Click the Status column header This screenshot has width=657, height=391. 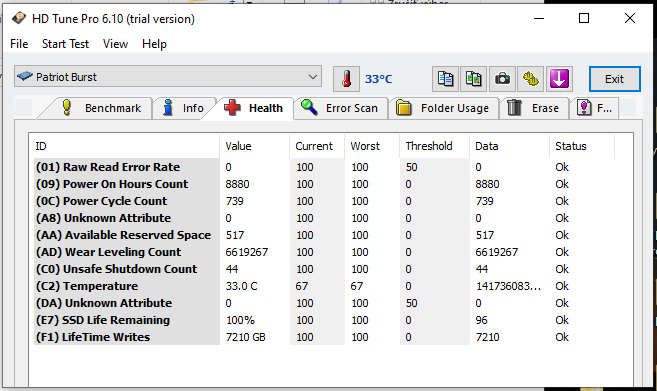point(582,146)
